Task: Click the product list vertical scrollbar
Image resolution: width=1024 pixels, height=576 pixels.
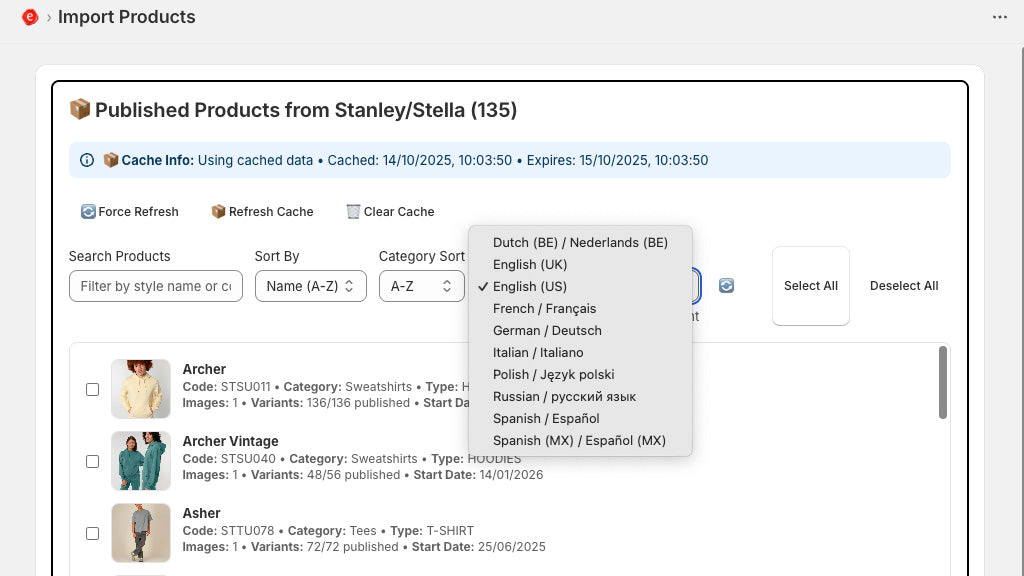Action: coord(942,383)
